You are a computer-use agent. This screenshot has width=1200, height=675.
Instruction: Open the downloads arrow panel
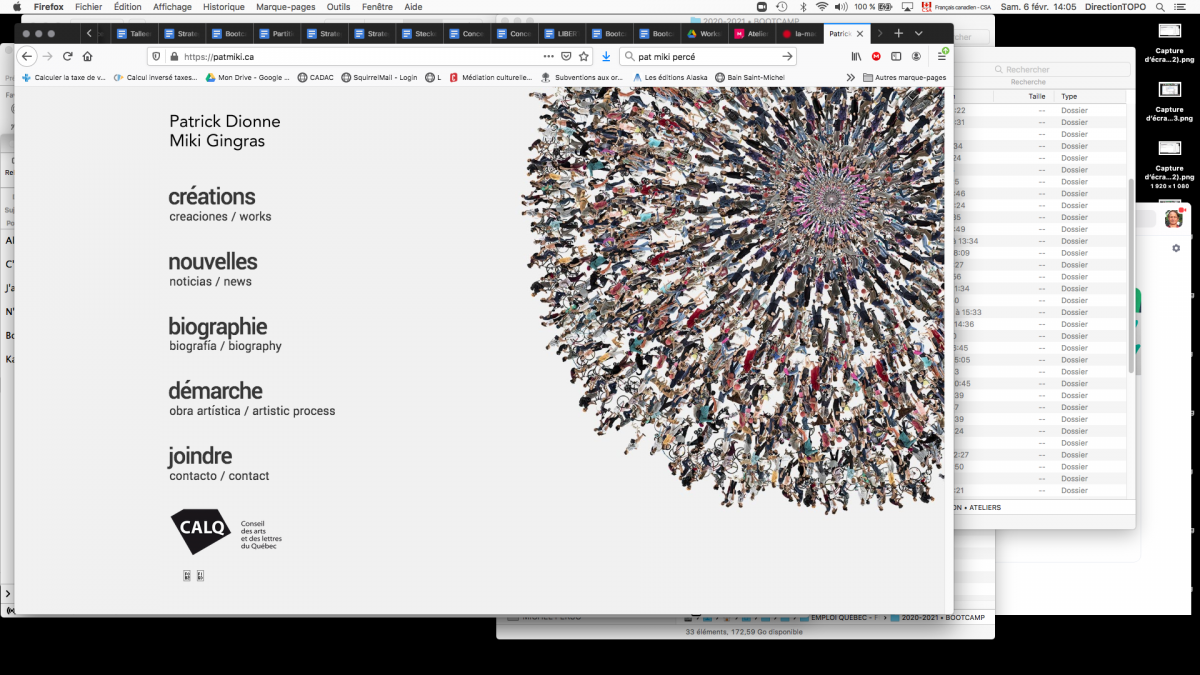coord(606,57)
